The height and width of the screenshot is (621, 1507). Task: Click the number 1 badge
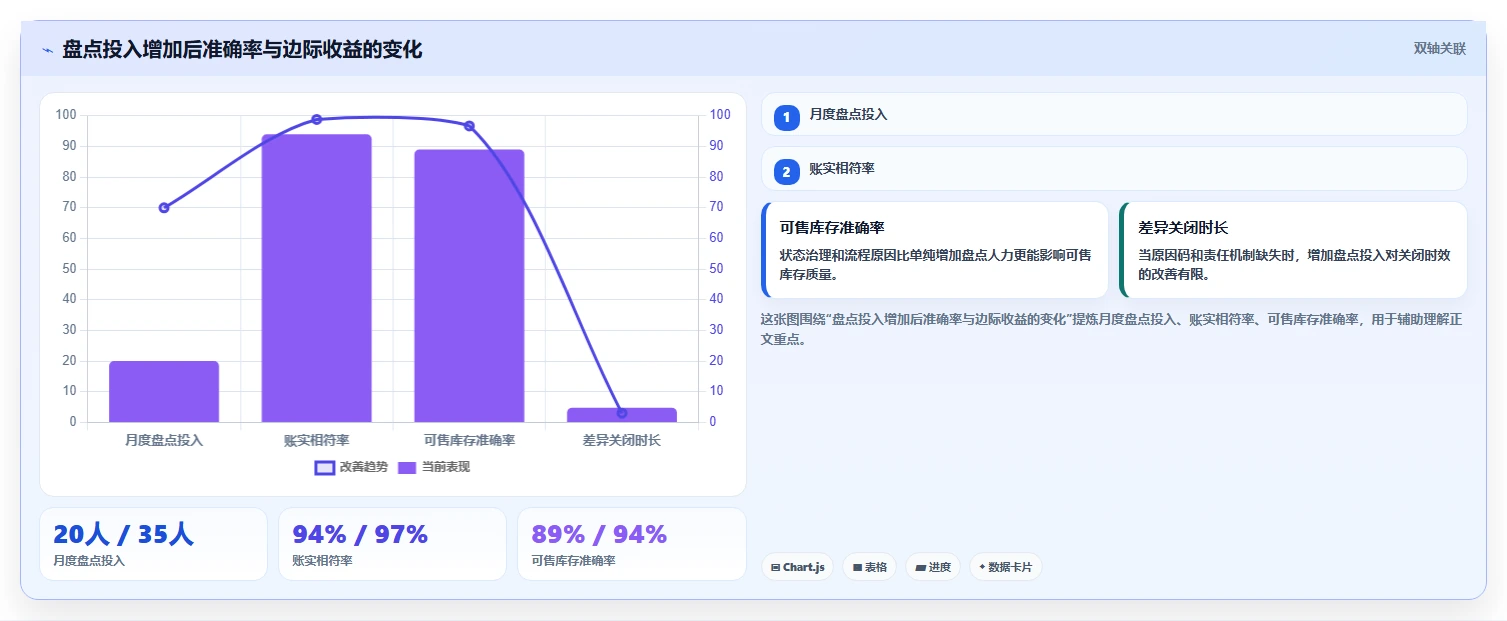[x=787, y=117]
